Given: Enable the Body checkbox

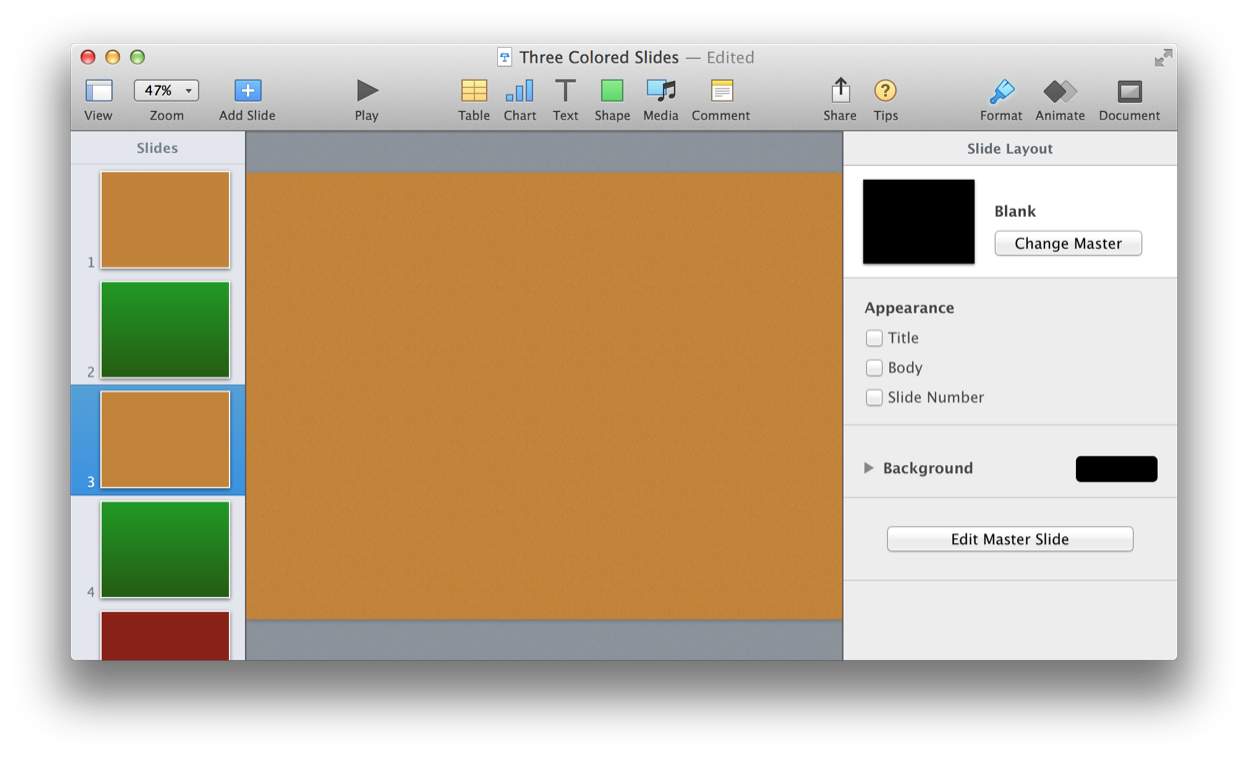Looking at the screenshot, I should coord(874,368).
